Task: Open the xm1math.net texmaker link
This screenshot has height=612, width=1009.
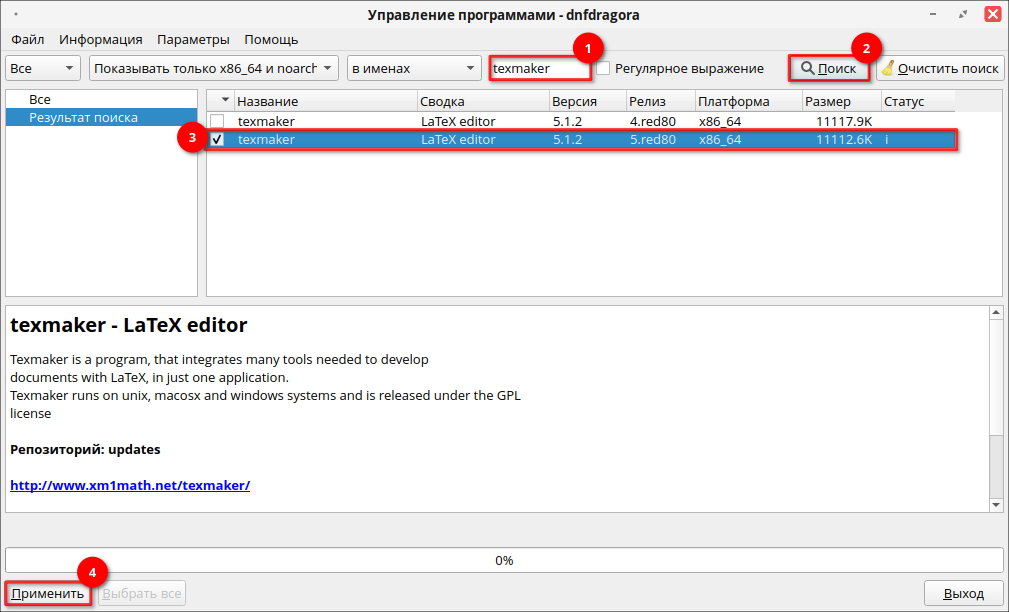Action: [x=130, y=485]
